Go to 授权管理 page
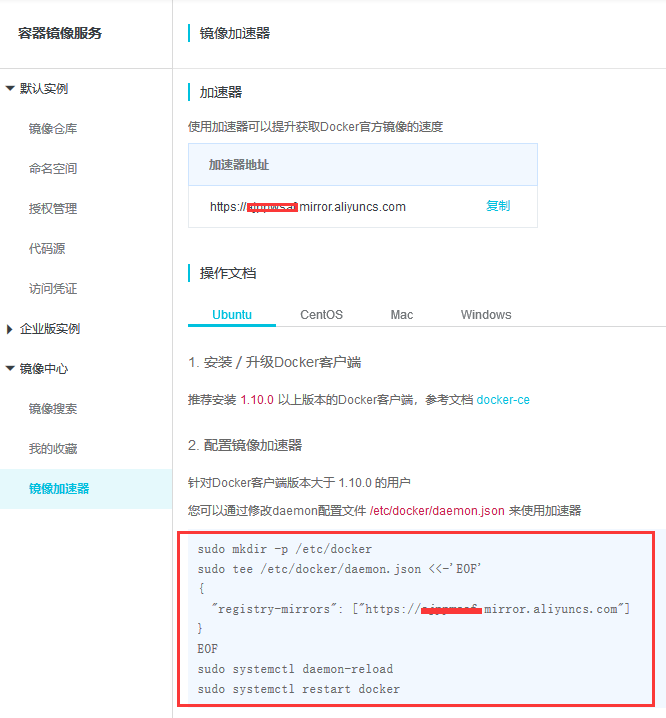This screenshot has width=666, height=718. click(53, 208)
